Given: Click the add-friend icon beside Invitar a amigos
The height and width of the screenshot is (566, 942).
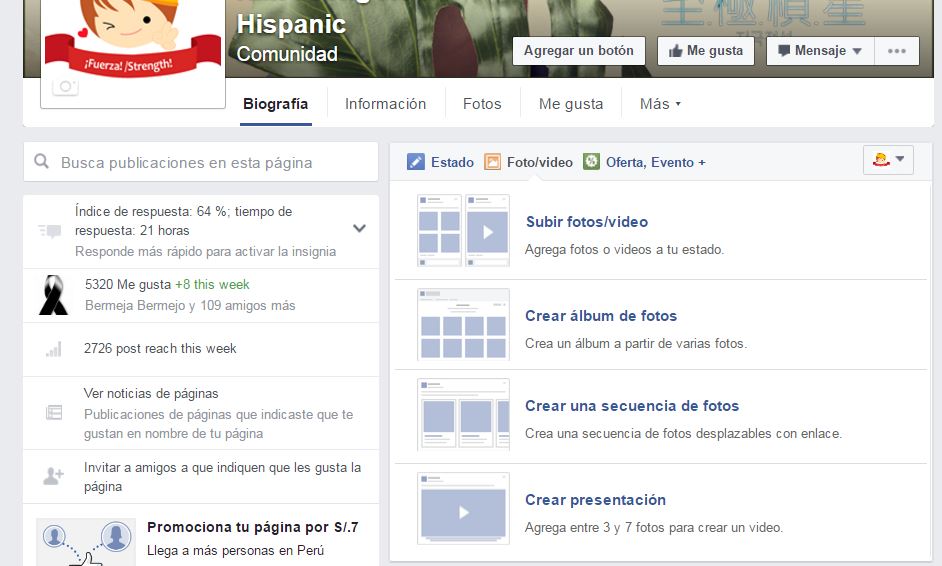Looking at the screenshot, I should [x=53, y=476].
